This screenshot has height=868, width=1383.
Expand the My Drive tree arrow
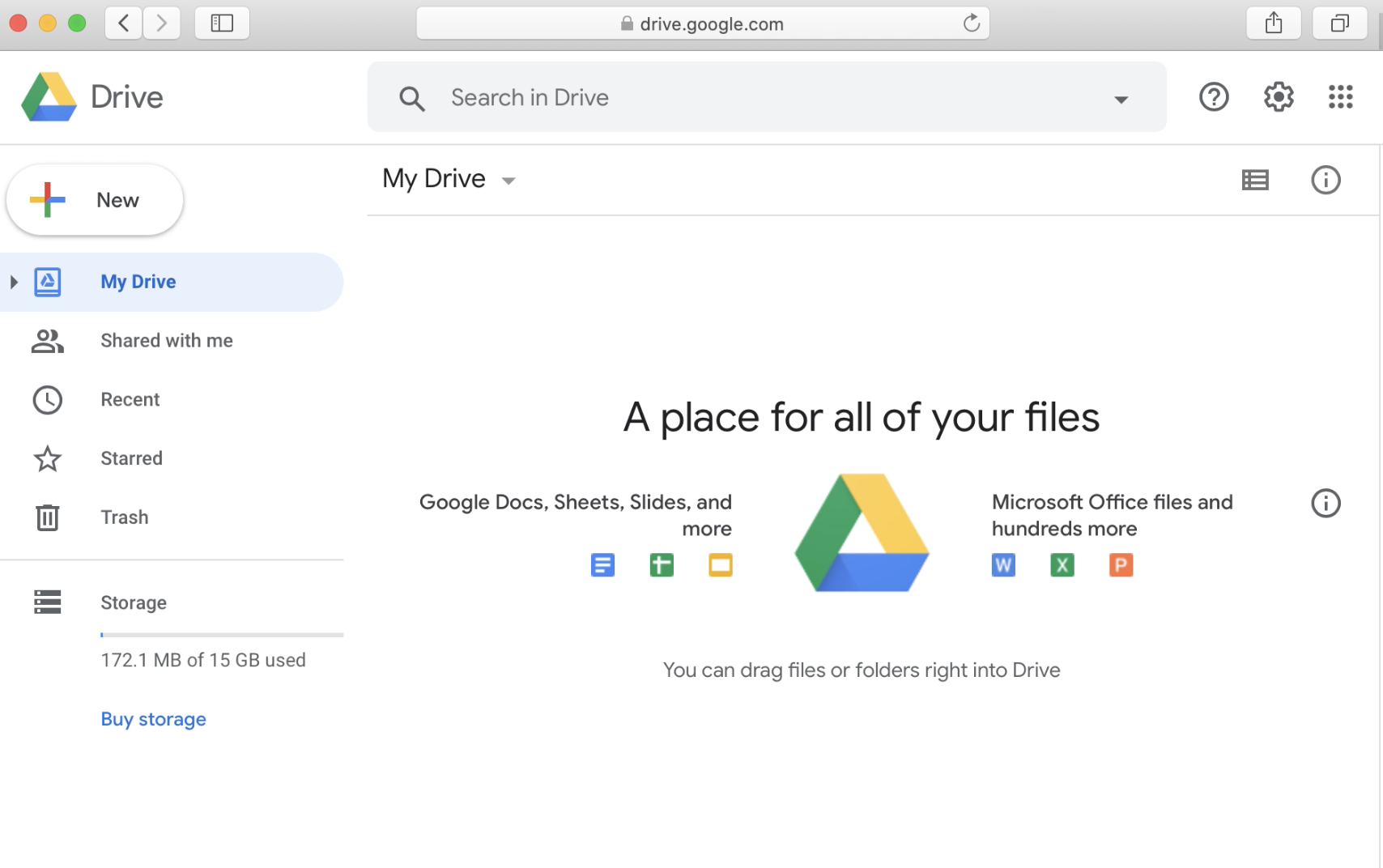[14, 282]
